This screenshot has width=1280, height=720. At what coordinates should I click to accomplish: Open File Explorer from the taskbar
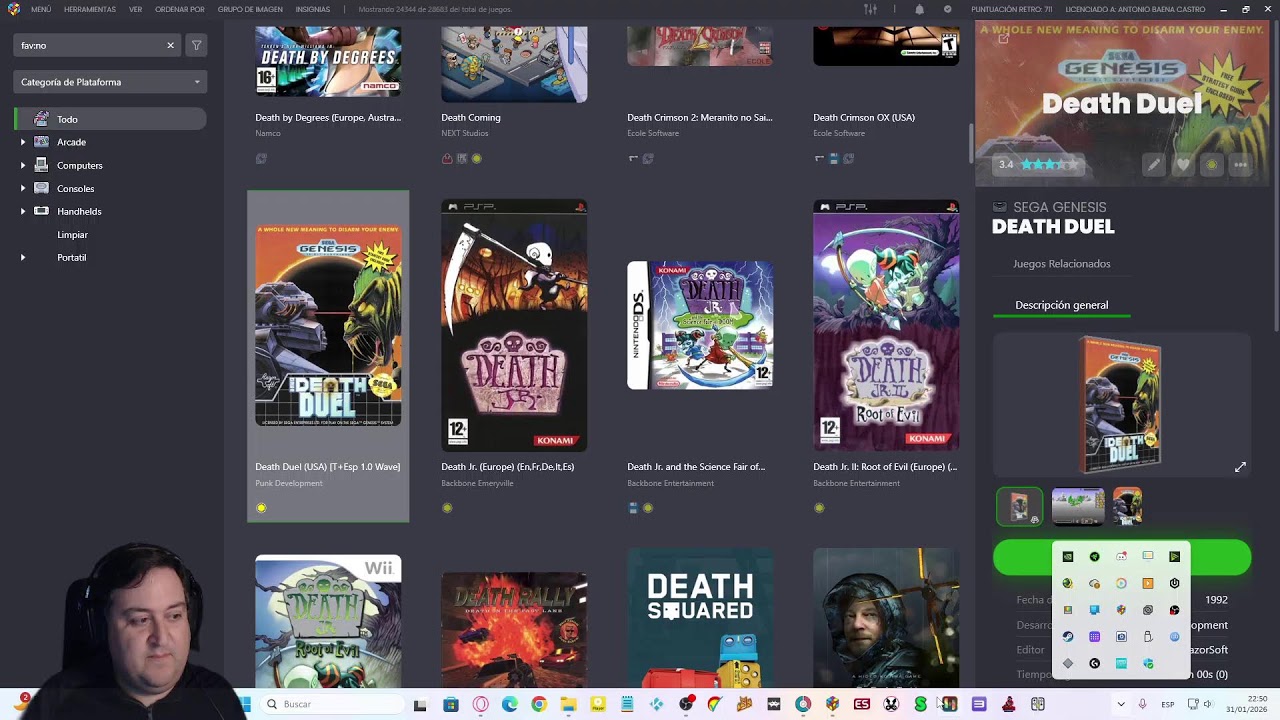click(568, 704)
